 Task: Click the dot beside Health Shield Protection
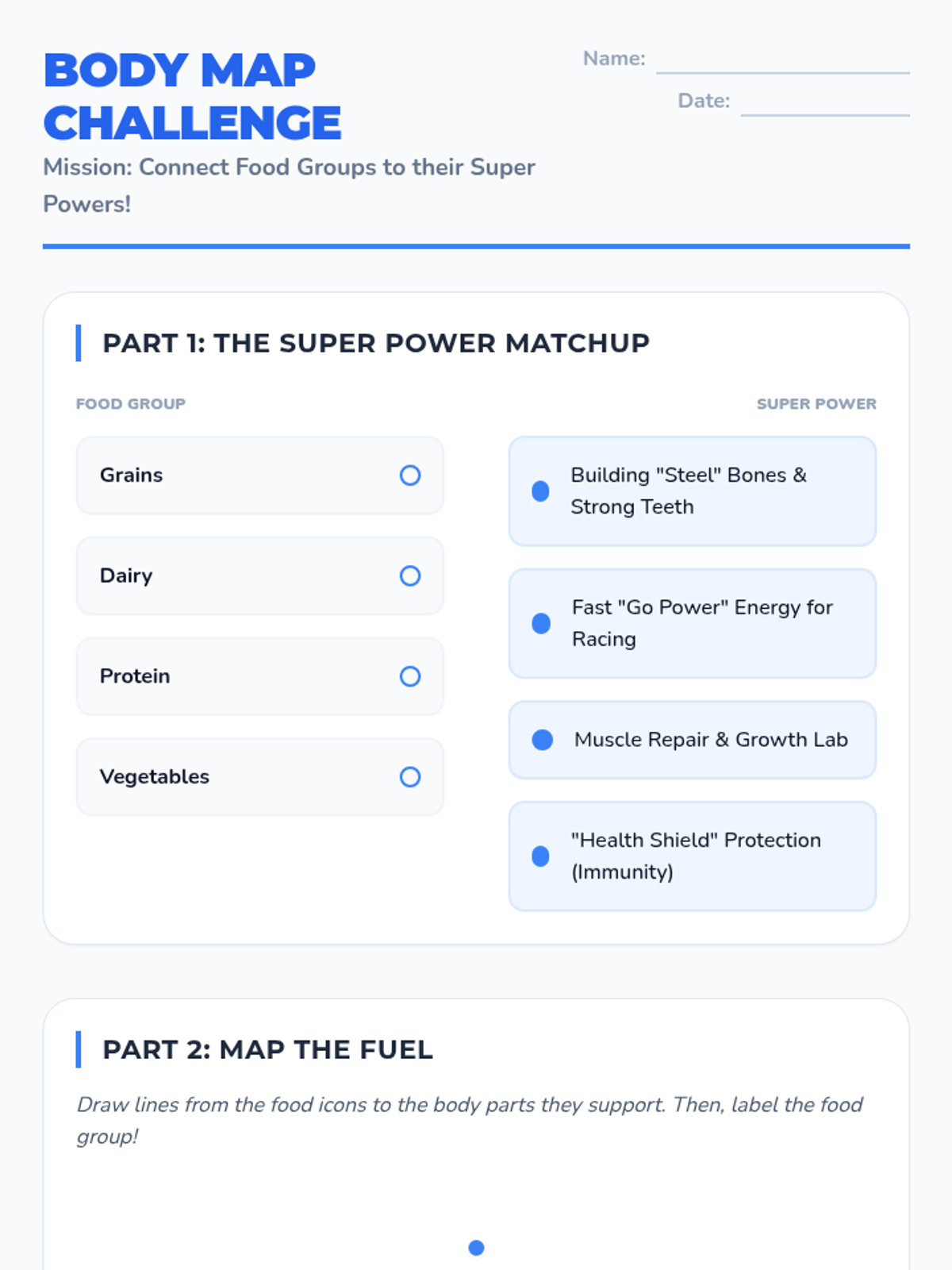coord(541,856)
